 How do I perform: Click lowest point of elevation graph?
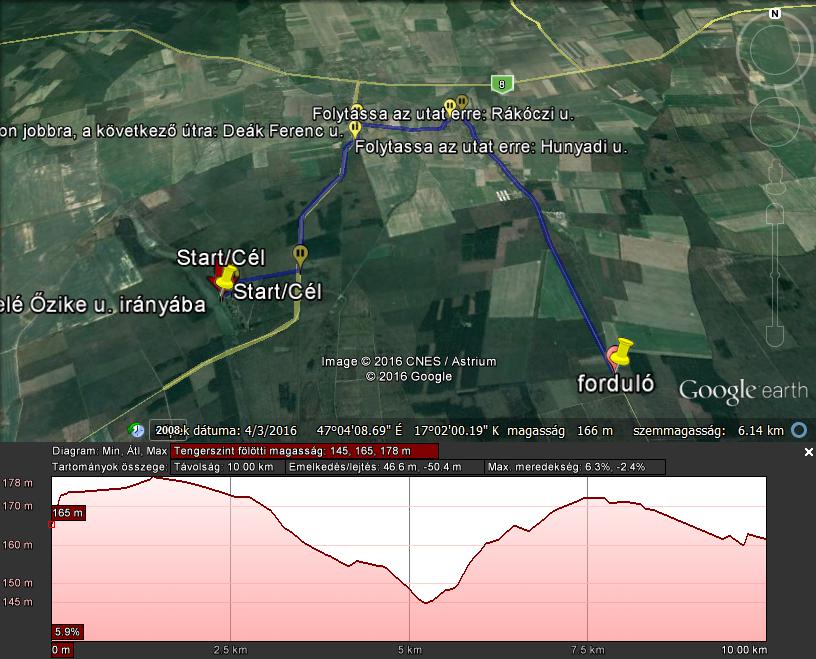[427, 602]
